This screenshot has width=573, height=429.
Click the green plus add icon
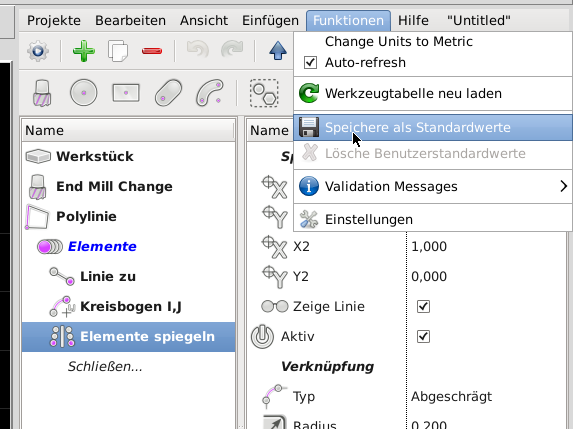click(84, 51)
